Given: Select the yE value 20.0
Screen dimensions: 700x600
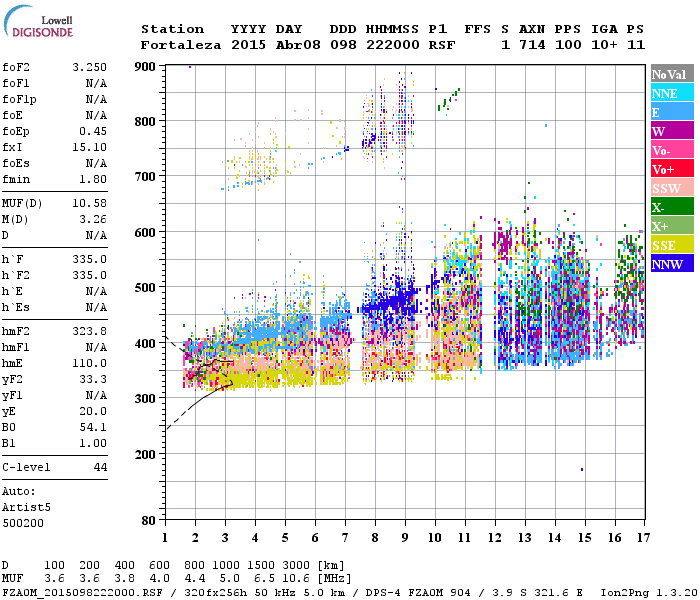Looking at the screenshot, I should (93, 411).
